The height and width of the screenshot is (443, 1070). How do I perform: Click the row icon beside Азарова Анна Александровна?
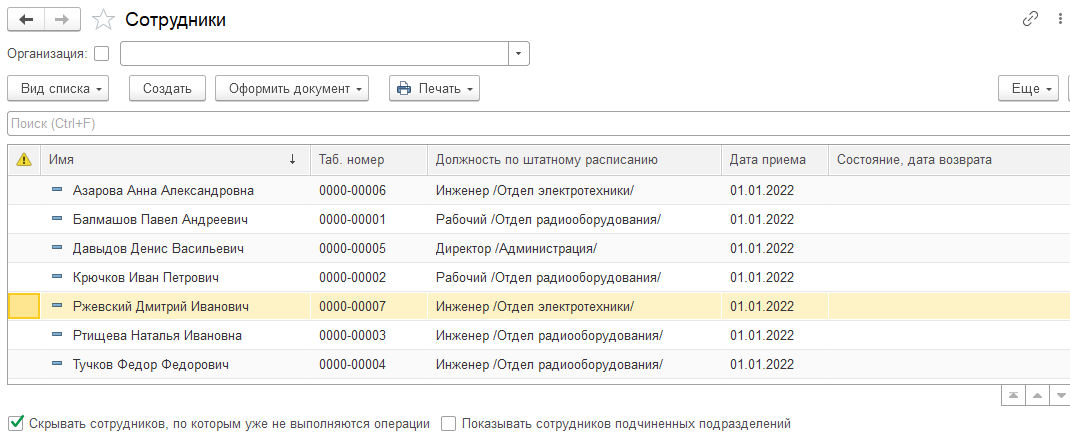(x=56, y=190)
